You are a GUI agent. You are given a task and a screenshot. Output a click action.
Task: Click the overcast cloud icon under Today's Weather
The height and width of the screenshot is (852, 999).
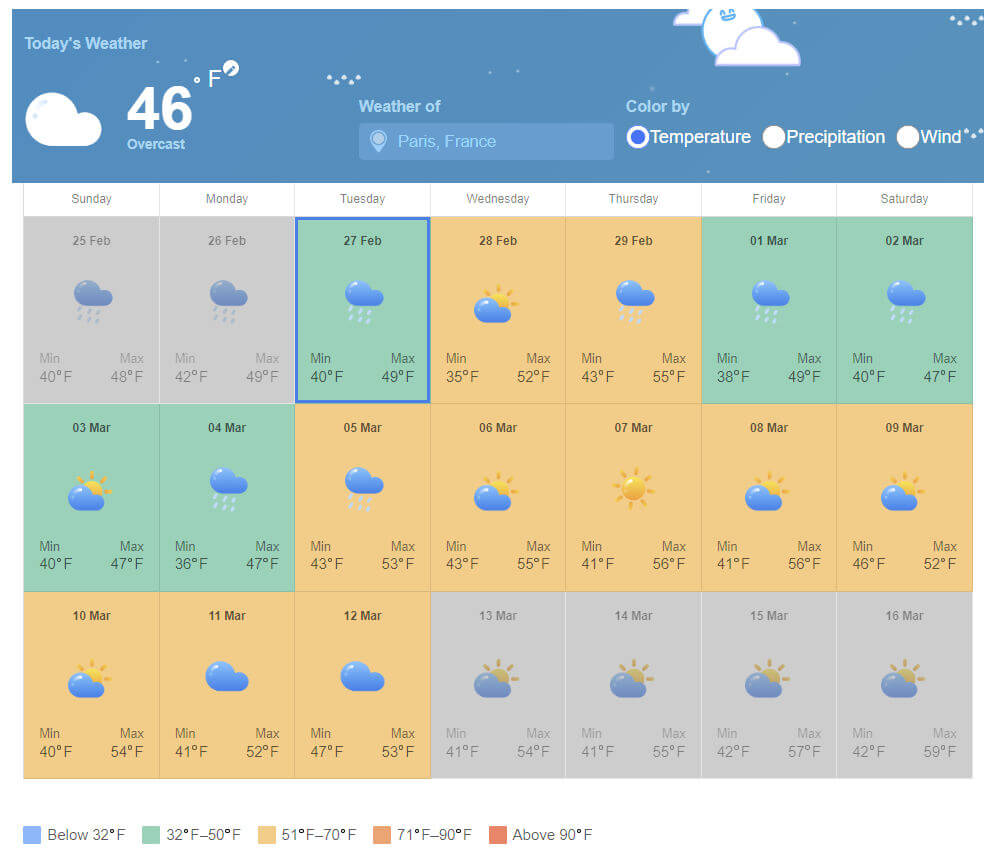click(63, 120)
